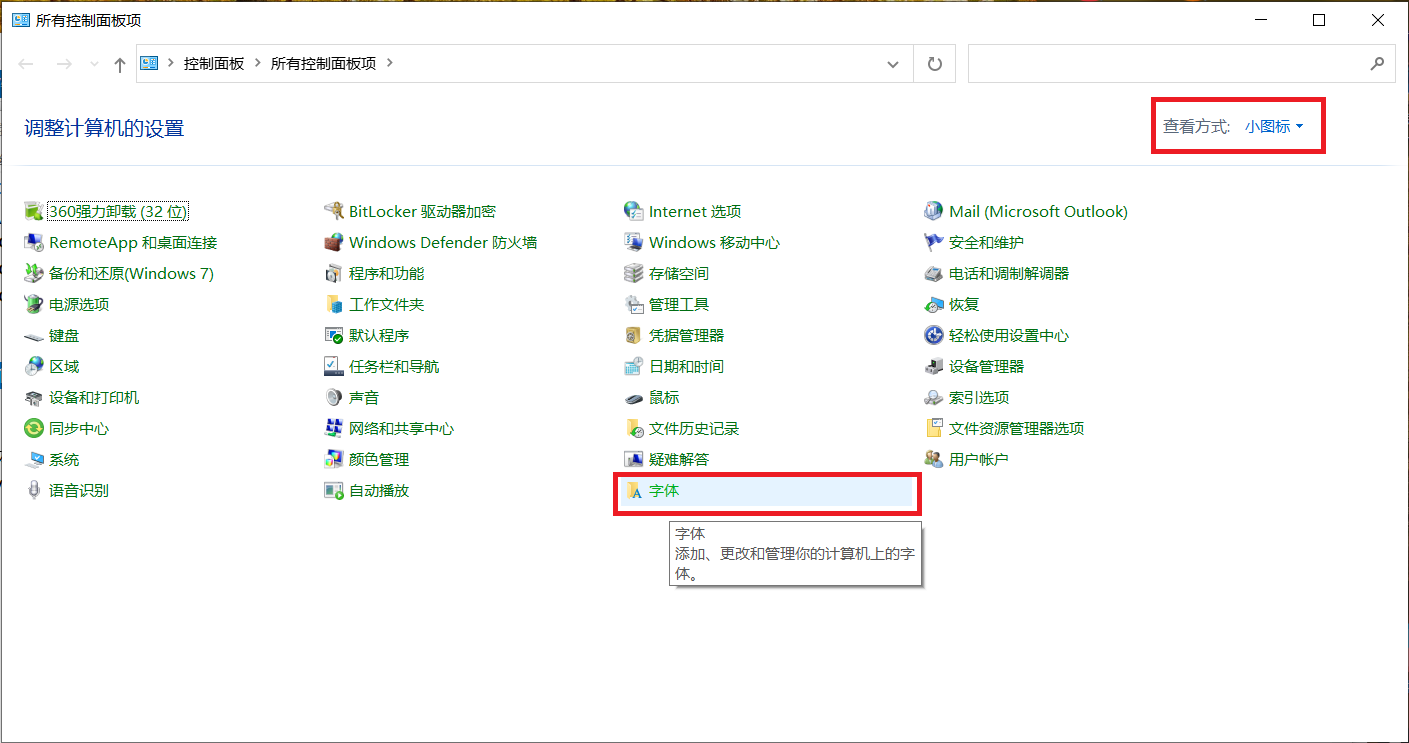Open the recent locations dropdown beside forward arrow
Viewport: 1409px width, 743px height.
pos(95,64)
